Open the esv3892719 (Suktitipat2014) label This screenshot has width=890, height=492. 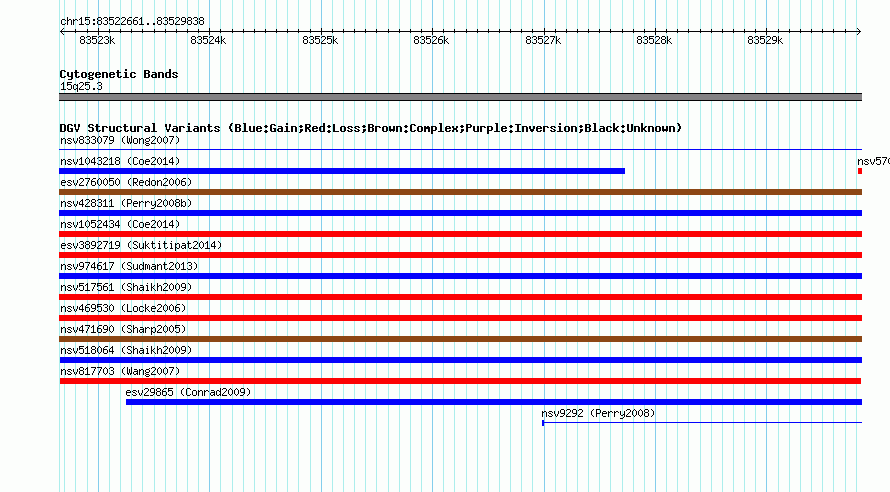coord(141,245)
